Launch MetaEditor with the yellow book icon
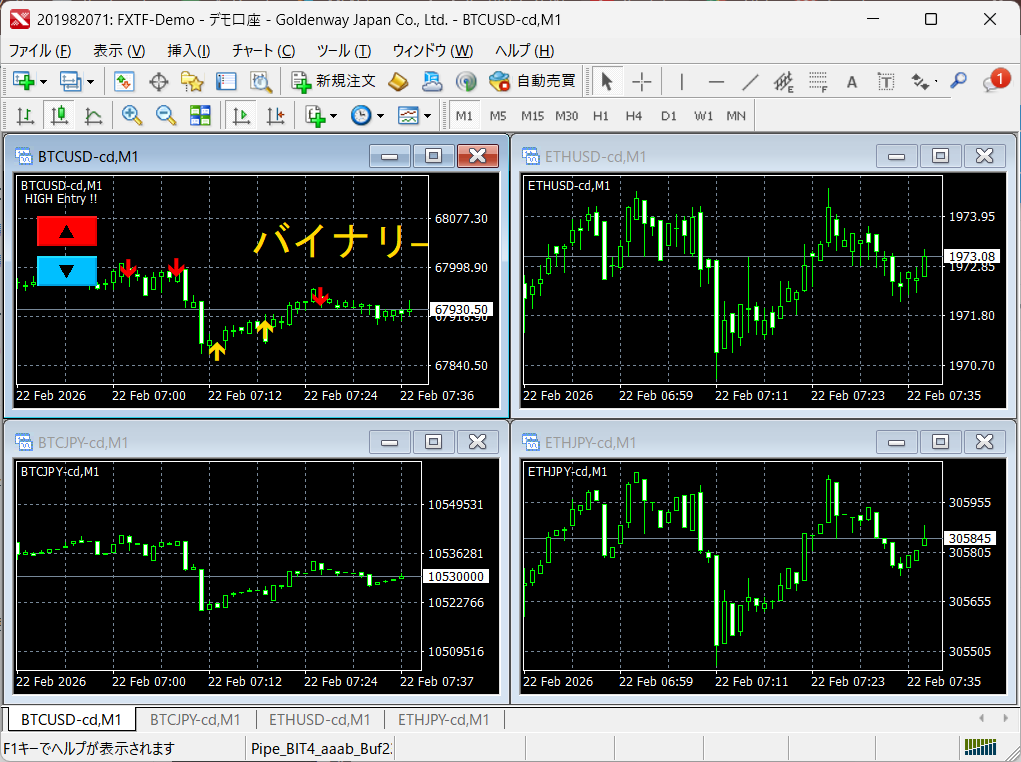1021x762 pixels. click(398, 81)
